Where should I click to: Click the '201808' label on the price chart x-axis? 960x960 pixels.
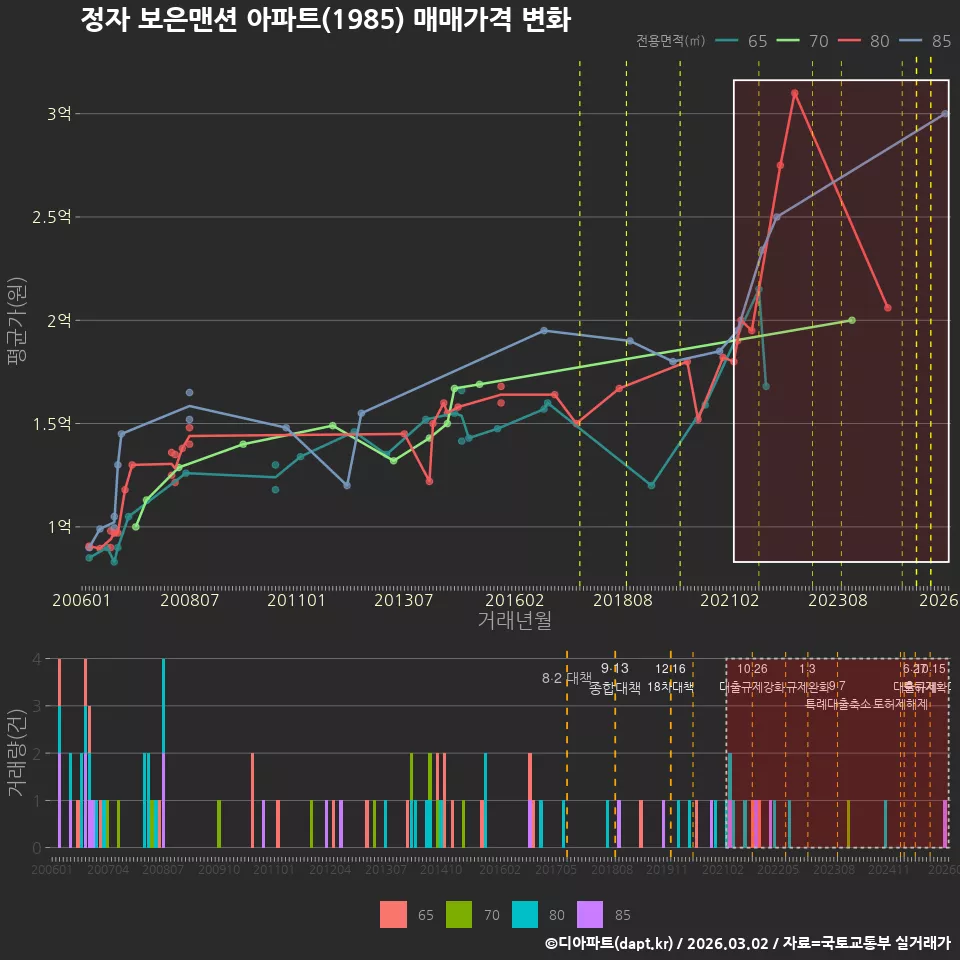point(623,600)
